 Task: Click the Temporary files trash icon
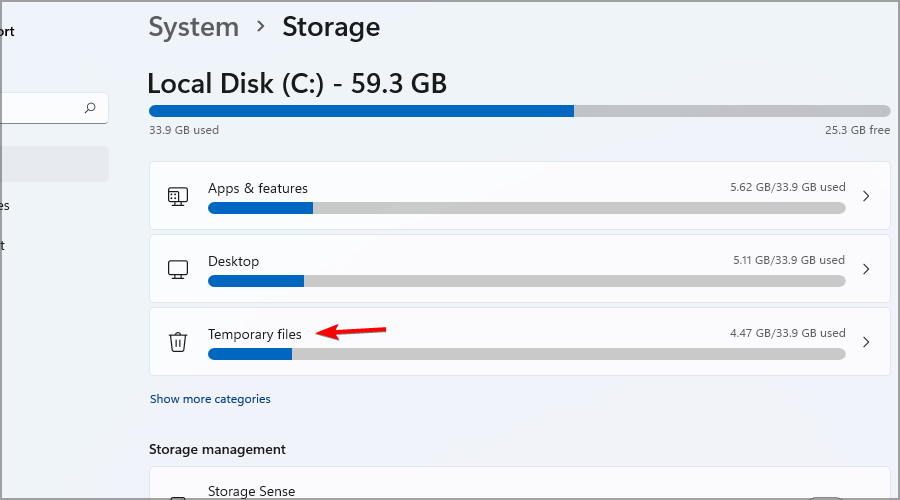point(178,342)
